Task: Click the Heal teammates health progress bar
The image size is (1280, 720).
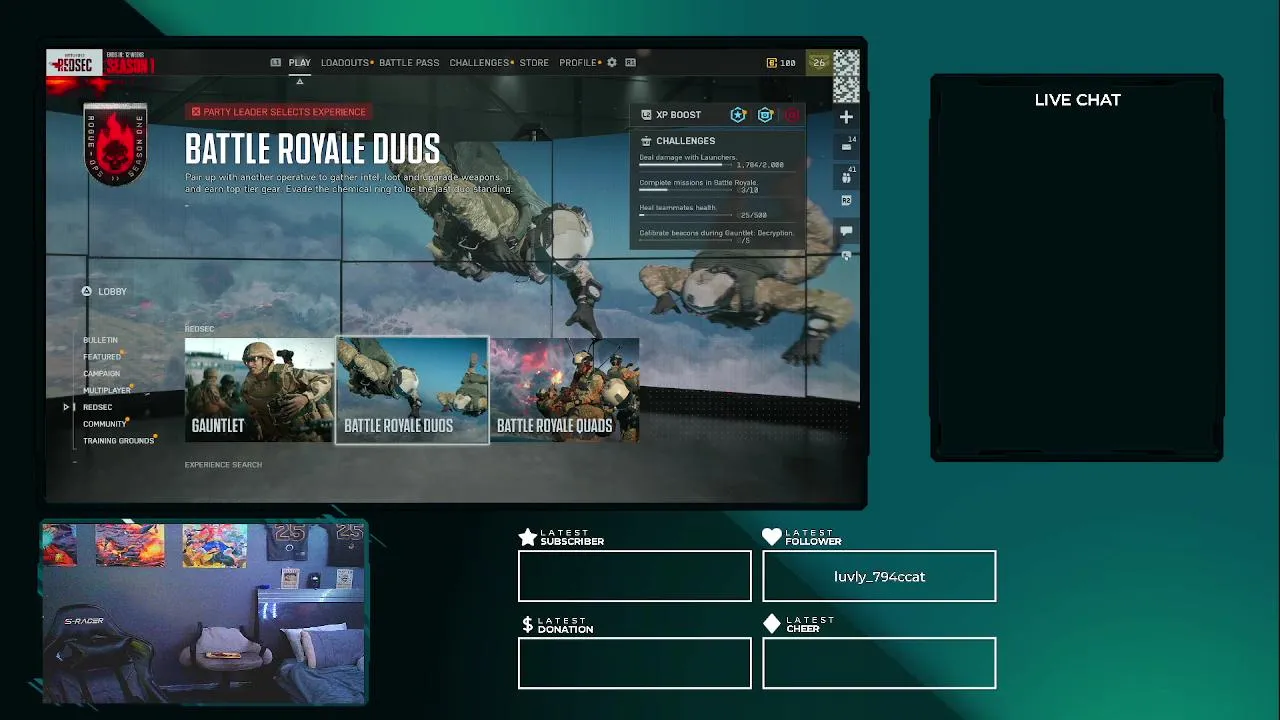Action: click(x=686, y=215)
